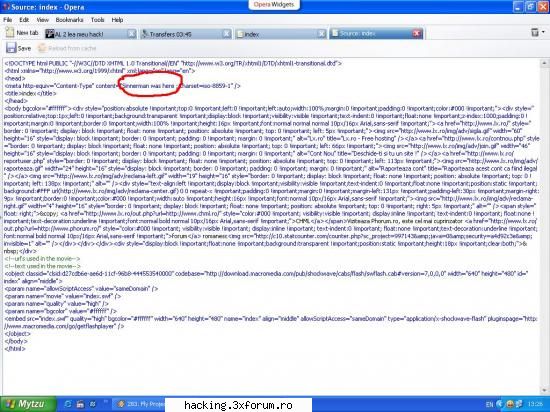This screenshot has height=412, width=550.
Task: Open a New tab
Action: (22, 33)
